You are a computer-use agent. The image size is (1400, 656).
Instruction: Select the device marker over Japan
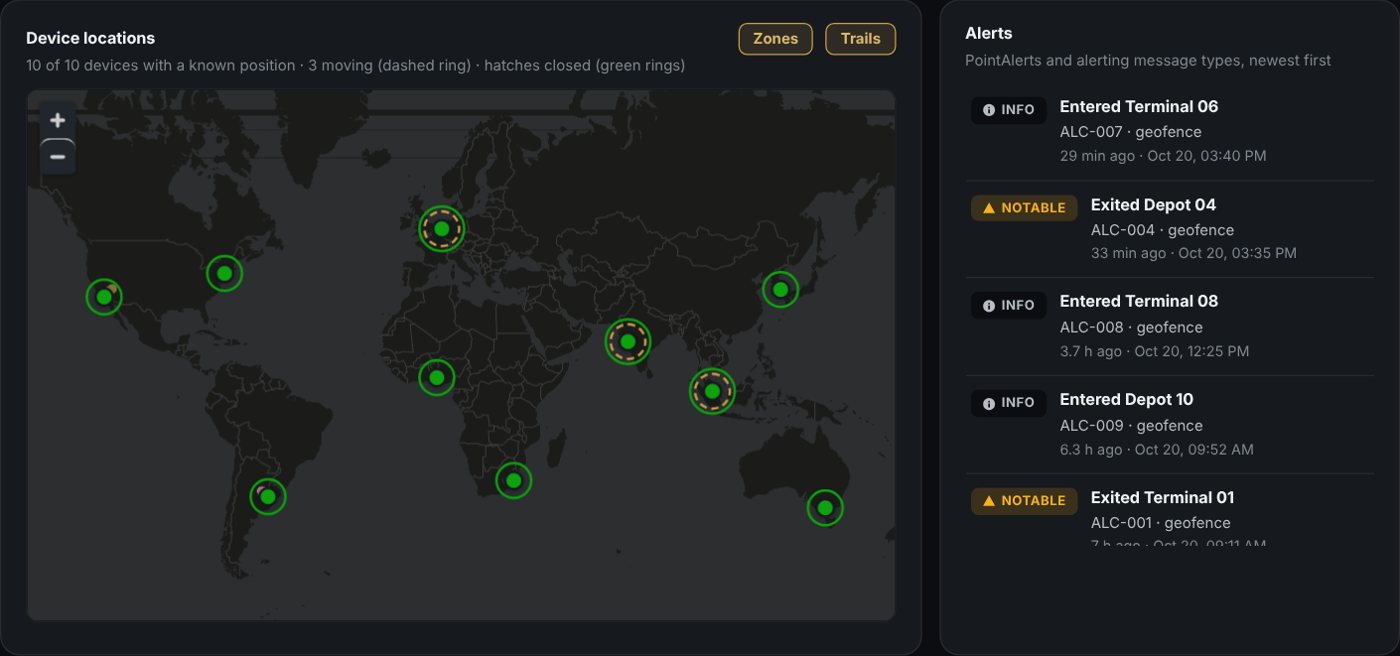pos(781,290)
